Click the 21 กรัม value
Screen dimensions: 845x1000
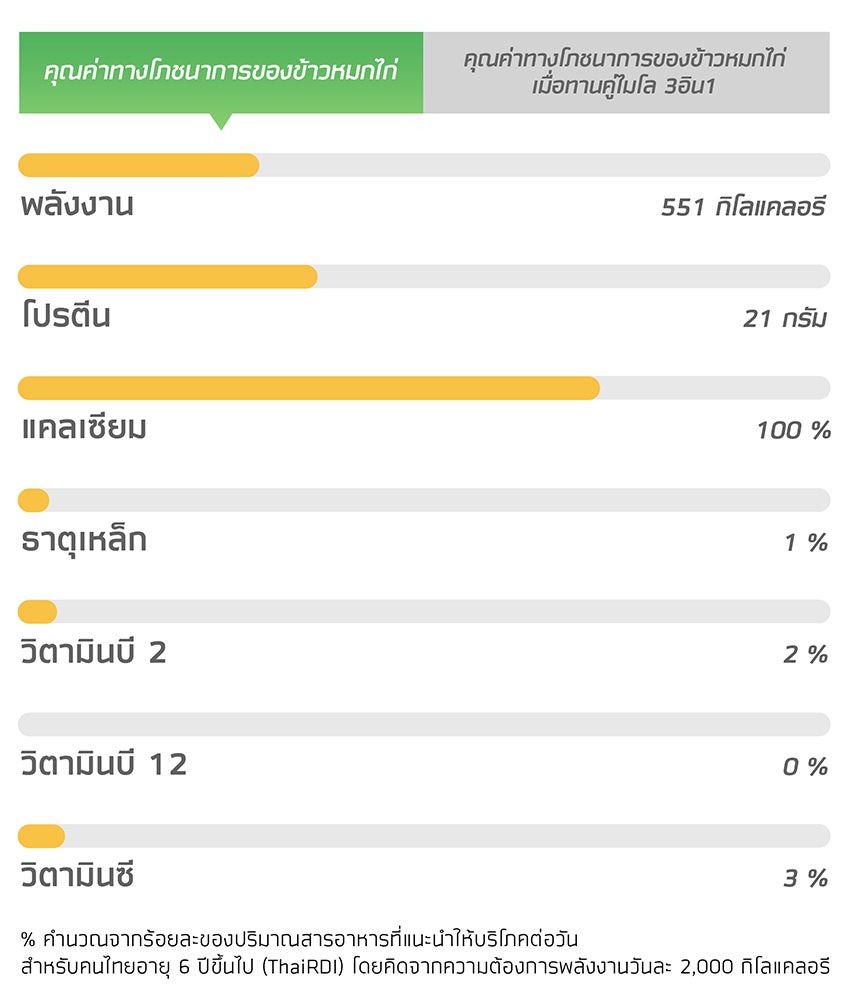785,318
